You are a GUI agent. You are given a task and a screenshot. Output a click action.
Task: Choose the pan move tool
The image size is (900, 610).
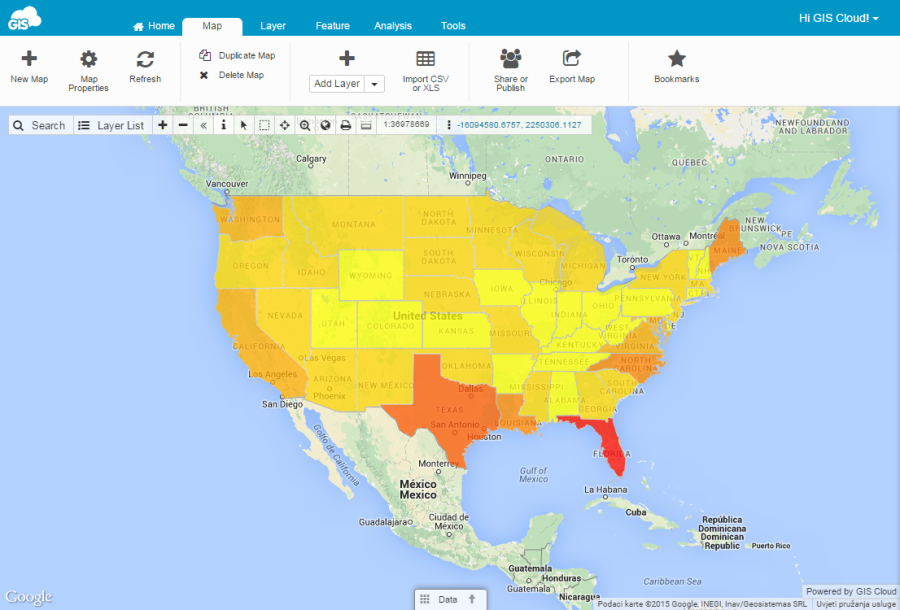tap(285, 125)
